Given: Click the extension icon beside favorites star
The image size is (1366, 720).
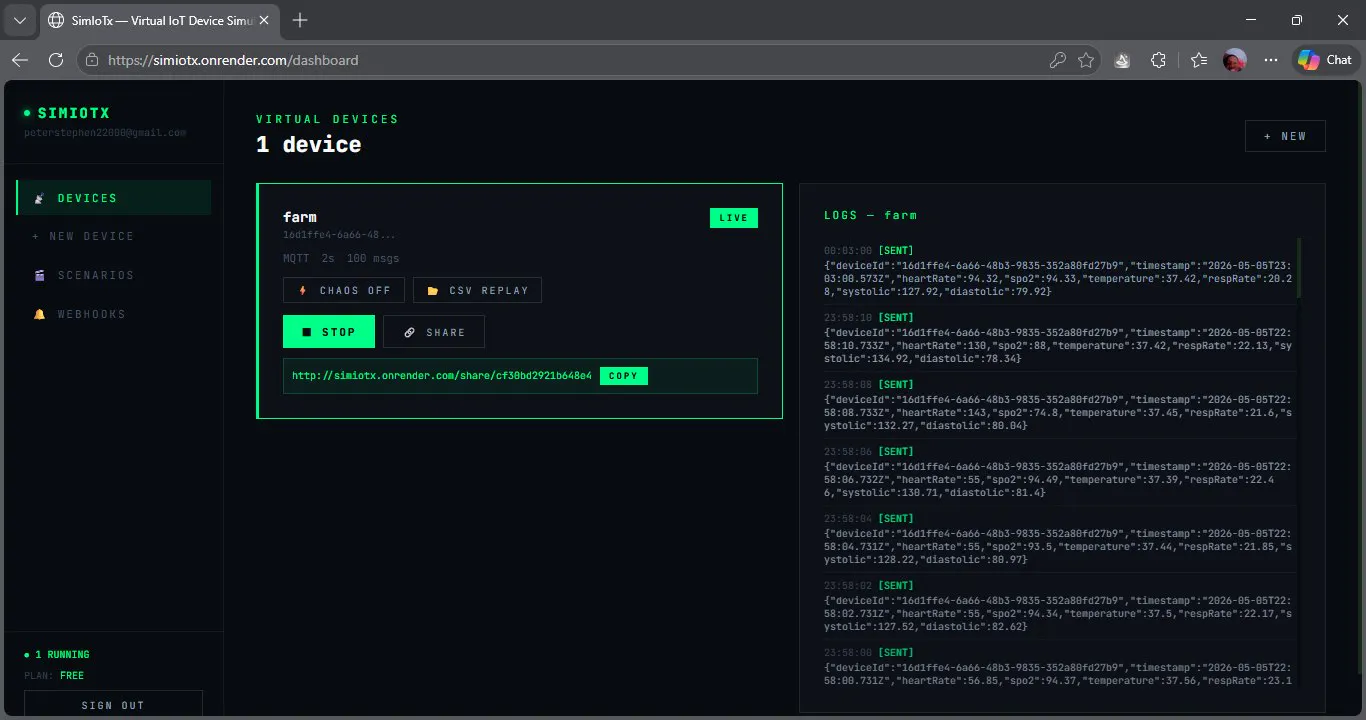Looking at the screenshot, I should (1122, 60).
